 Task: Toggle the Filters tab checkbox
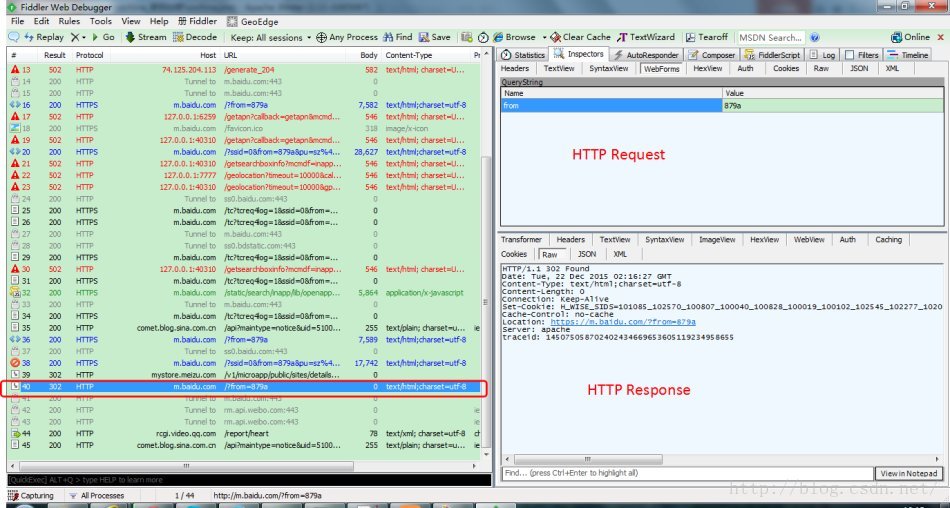tap(850, 55)
